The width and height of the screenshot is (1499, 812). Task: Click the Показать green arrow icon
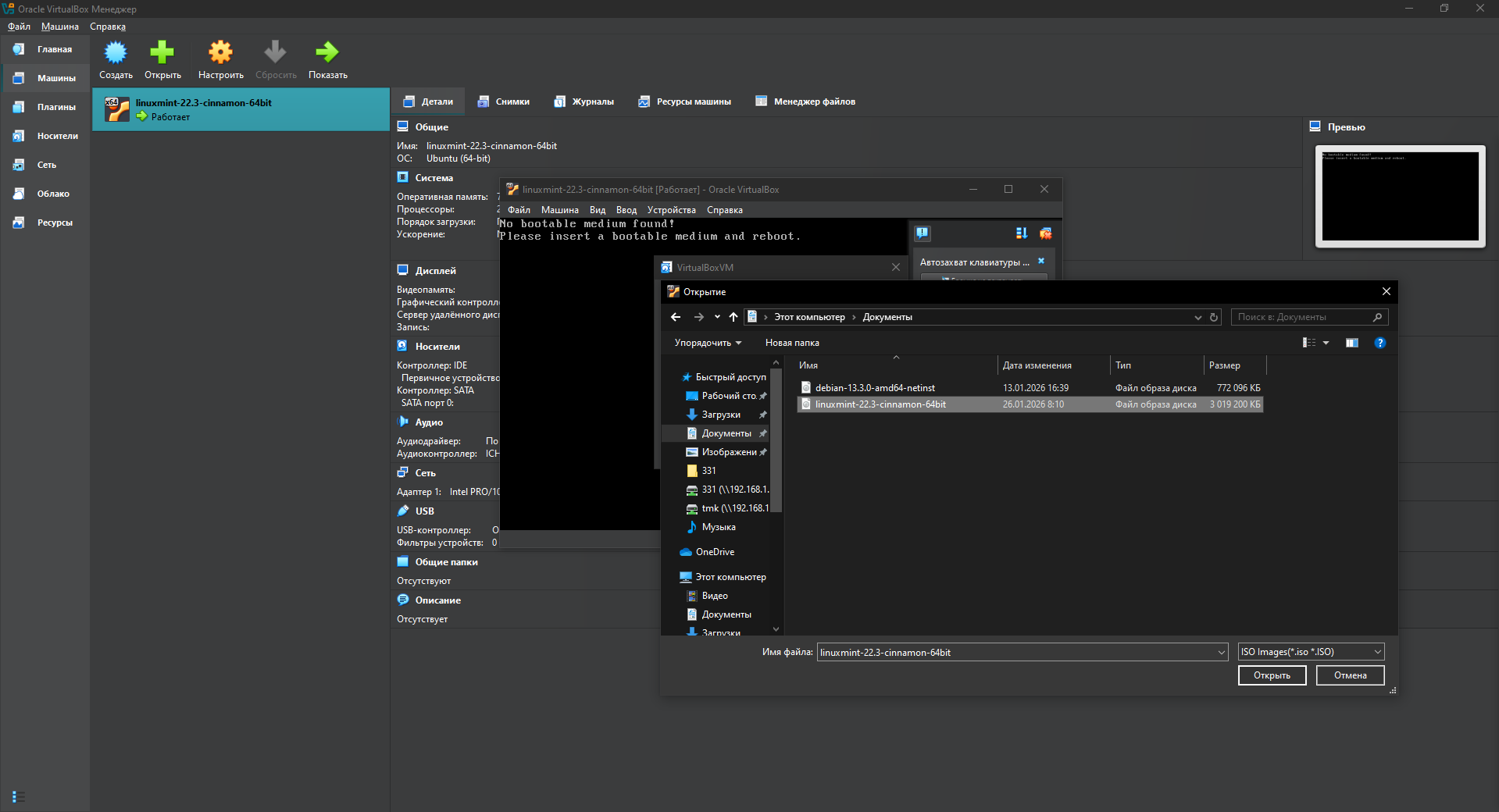click(327, 53)
